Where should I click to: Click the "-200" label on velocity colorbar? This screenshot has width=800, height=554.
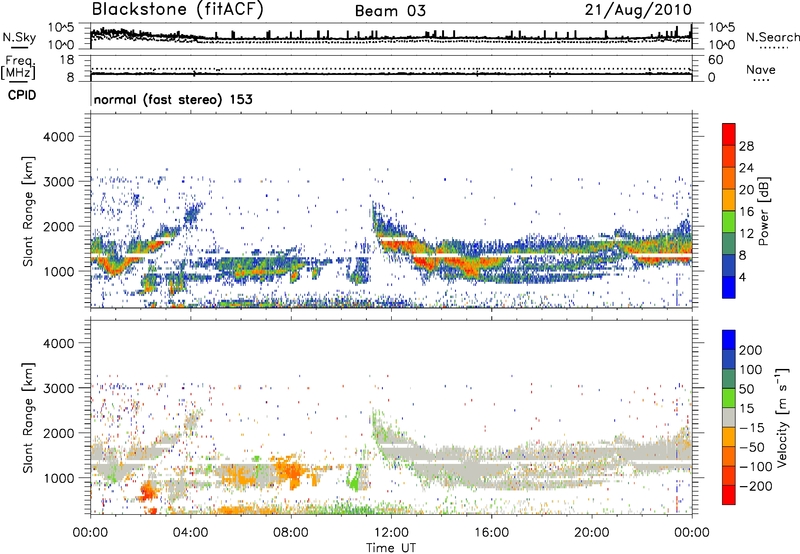(756, 486)
